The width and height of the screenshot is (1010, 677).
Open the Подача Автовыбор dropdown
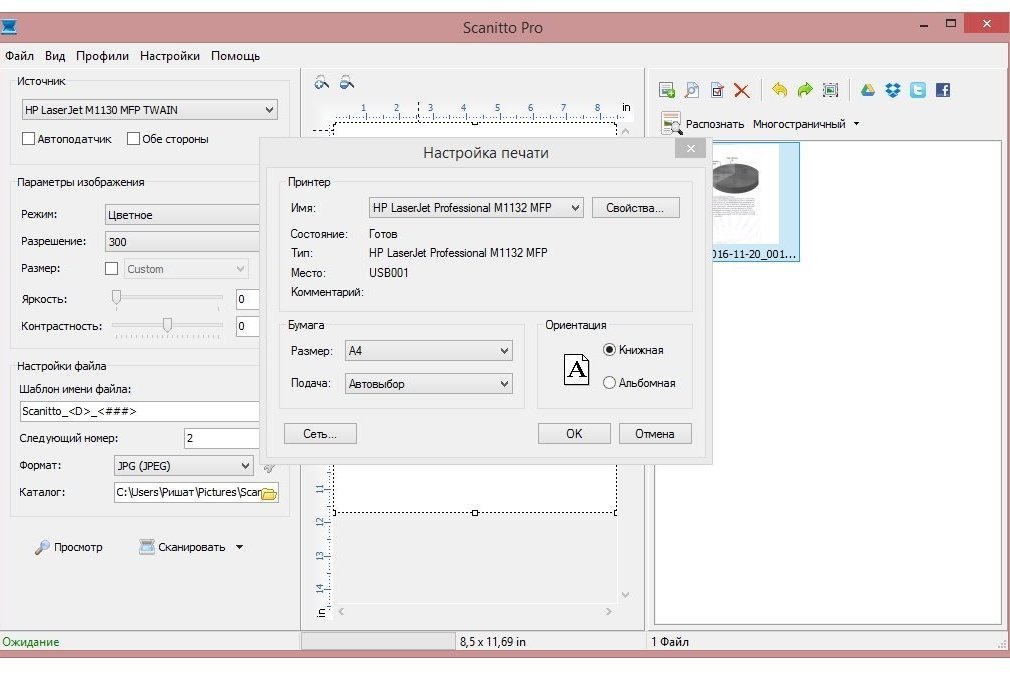coord(428,384)
